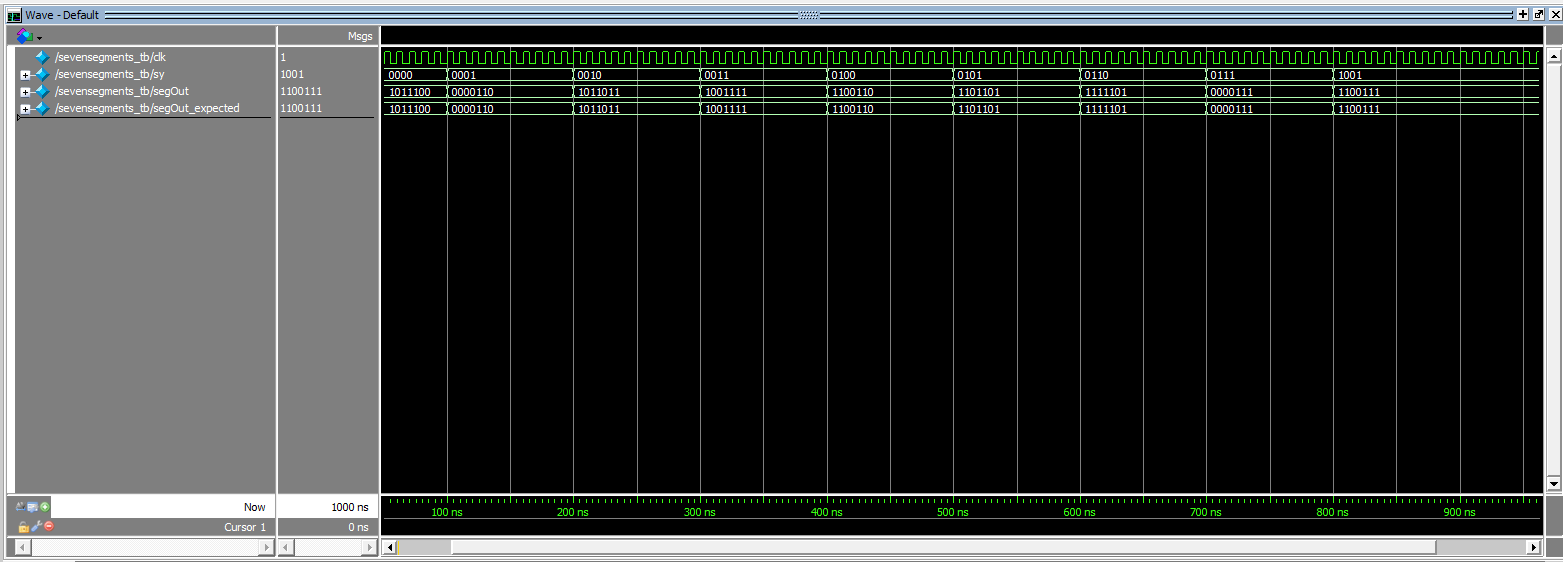Click the clk value 1 in Msgs
The image size is (1563, 562).
pos(283,57)
